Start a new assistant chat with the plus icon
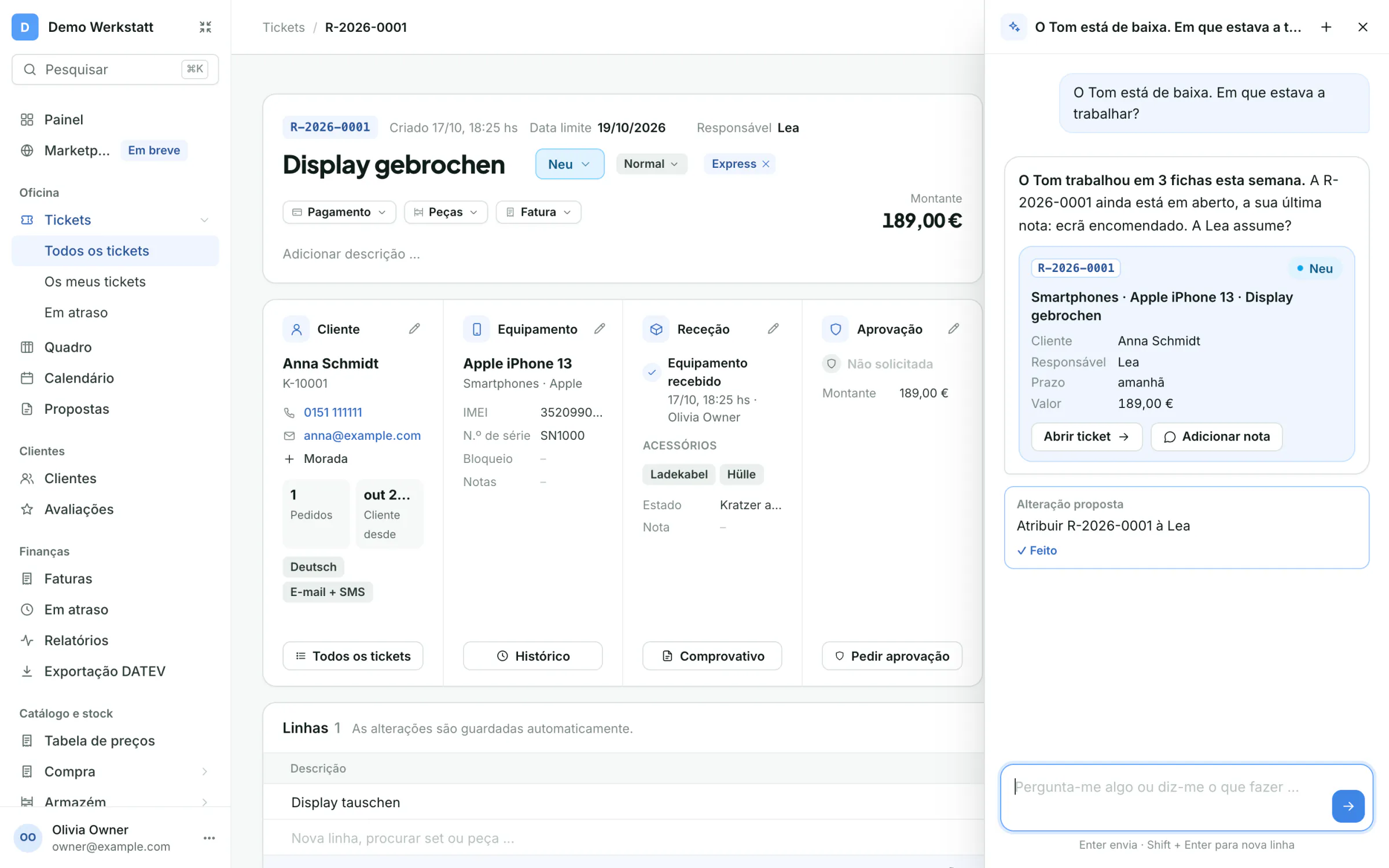The width and height of the screenshot is (1389, 868). 1326,27
